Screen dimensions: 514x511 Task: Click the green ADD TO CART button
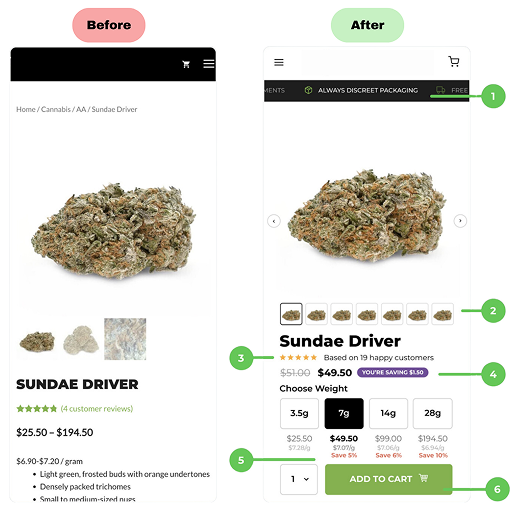click(389, 479)
